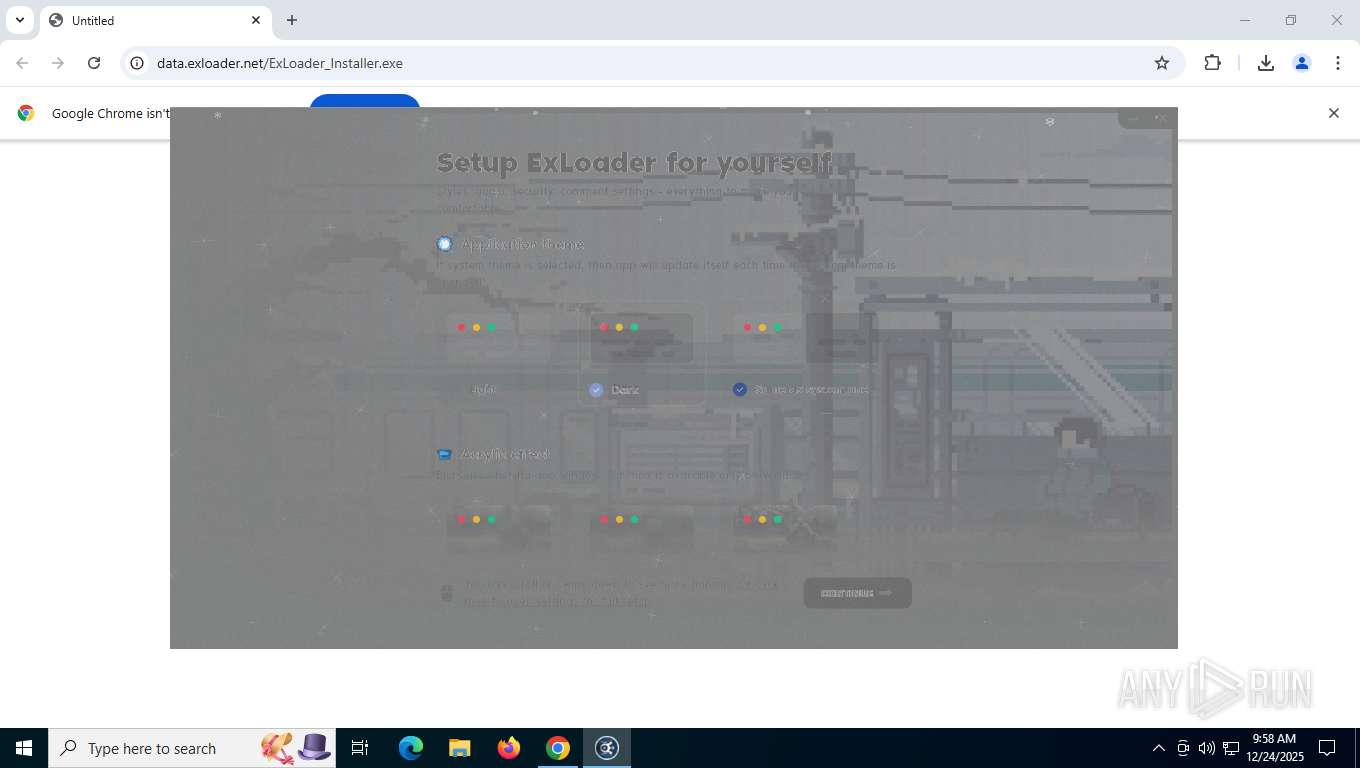Open Task View on taskbar
The image size is (1360, 768).
tap(360, 748)
